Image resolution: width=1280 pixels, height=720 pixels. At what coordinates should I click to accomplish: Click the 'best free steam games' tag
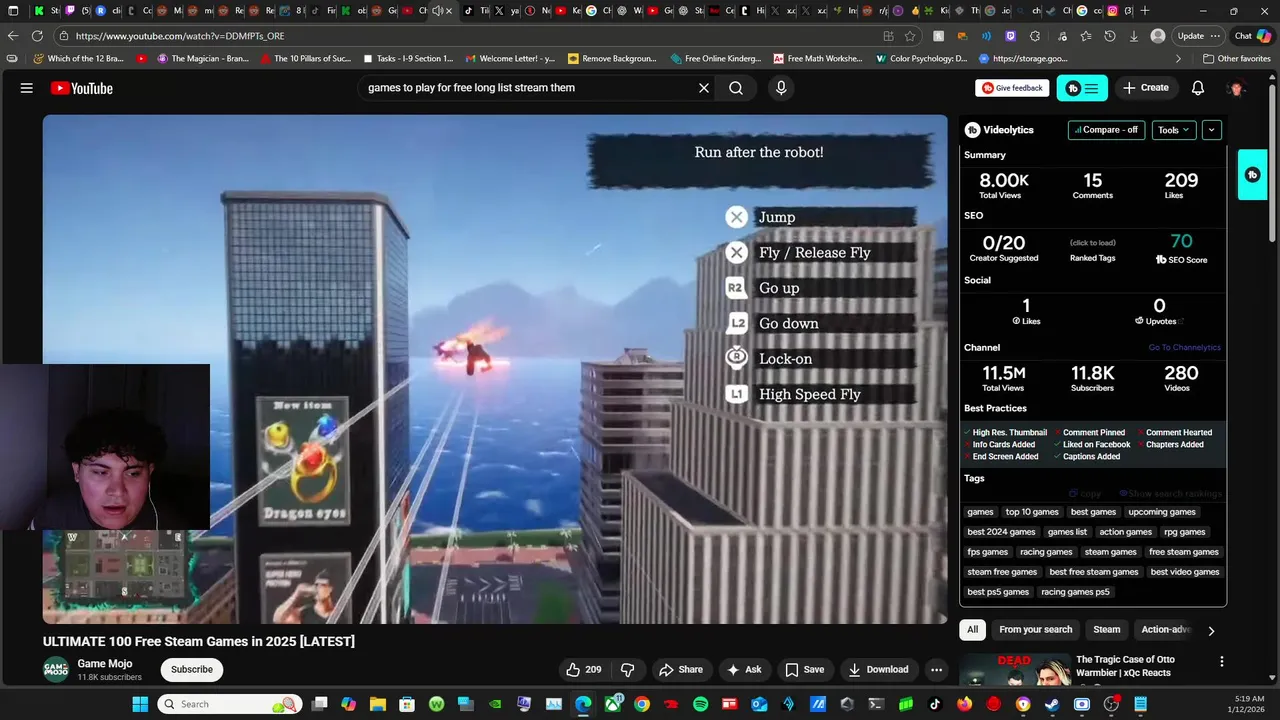(1094, 572)
